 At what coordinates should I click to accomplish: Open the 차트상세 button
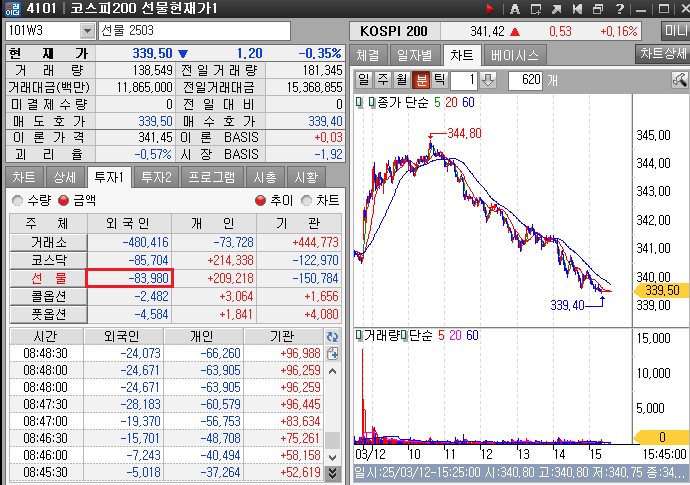point(663,54)
